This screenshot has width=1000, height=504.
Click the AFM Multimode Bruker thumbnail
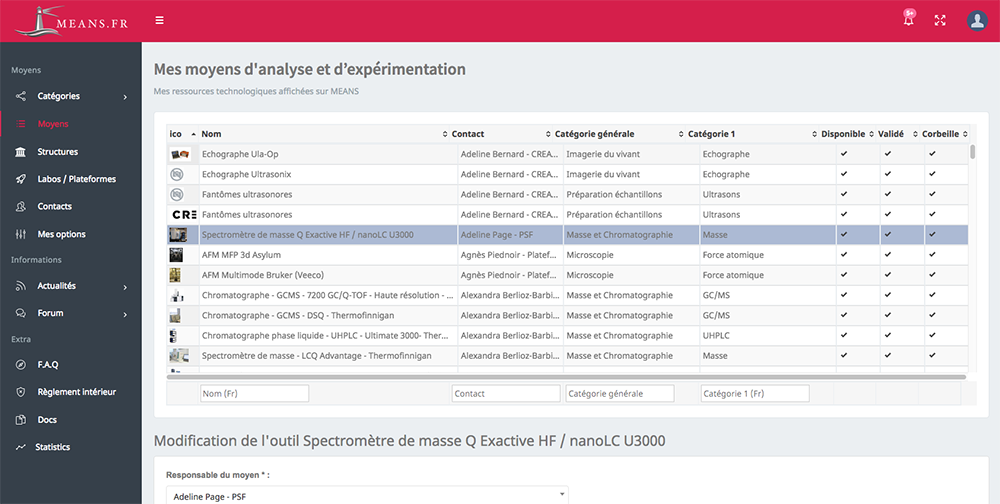click(175, 275)
